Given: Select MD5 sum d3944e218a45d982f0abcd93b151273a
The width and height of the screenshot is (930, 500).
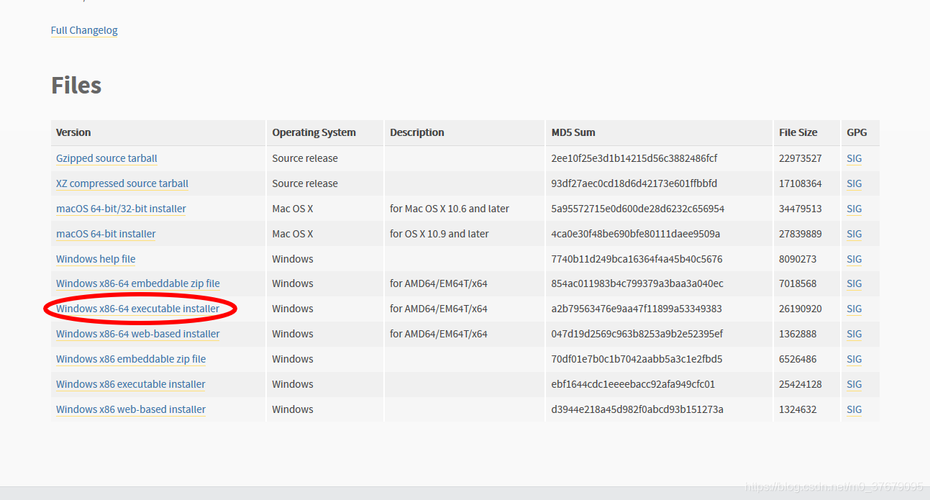Looking at the screenshot, I should [637, 409].
